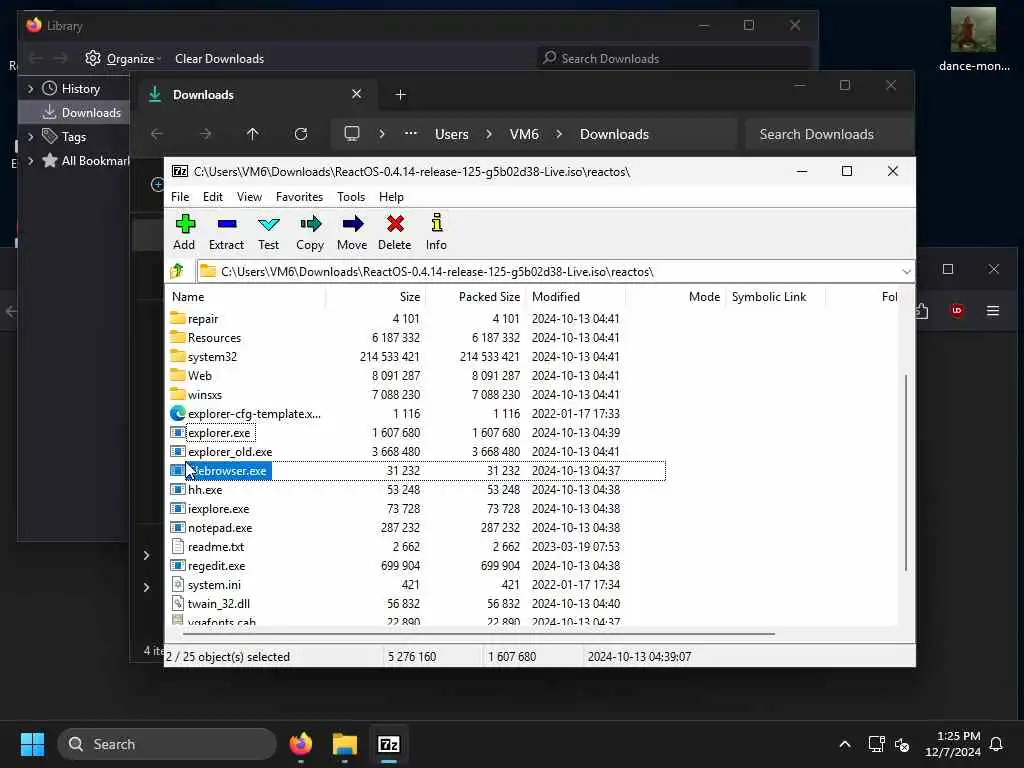Open the View menu in 7-Zip
This screenshot has width=1024, height=768.
point(249,197)
